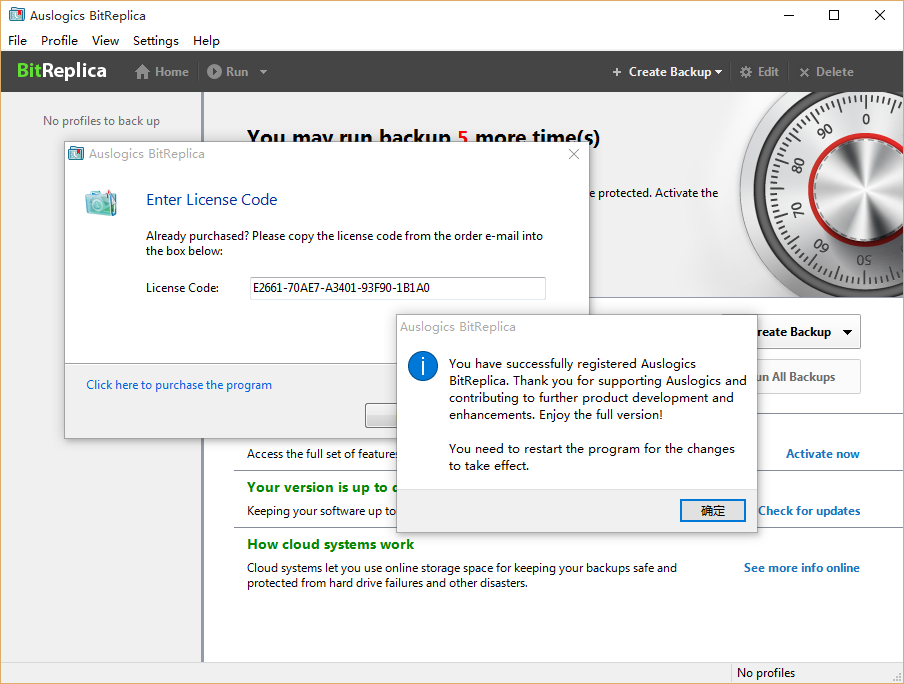Click the BitReplica logo
This screenshot has width=904, height=684.
click(x=62, y=72)
